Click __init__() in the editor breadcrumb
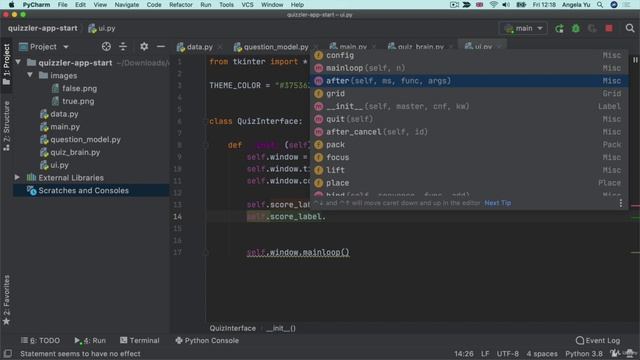The height and width of the screenshot is (360, 640). pyautogui.click(x=281, y=328)
